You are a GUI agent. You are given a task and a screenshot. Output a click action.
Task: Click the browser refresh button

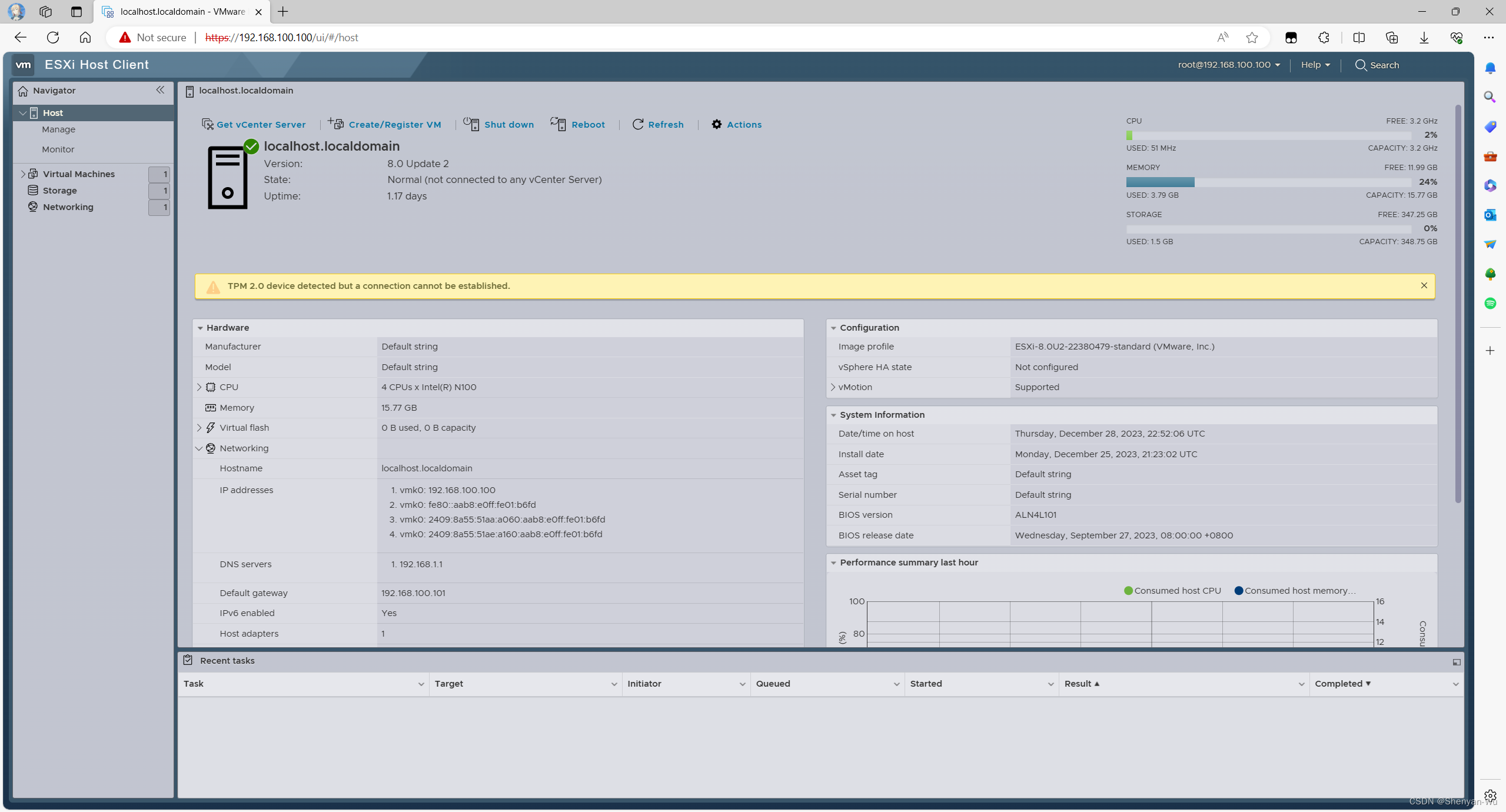click(x=53, y=38)
